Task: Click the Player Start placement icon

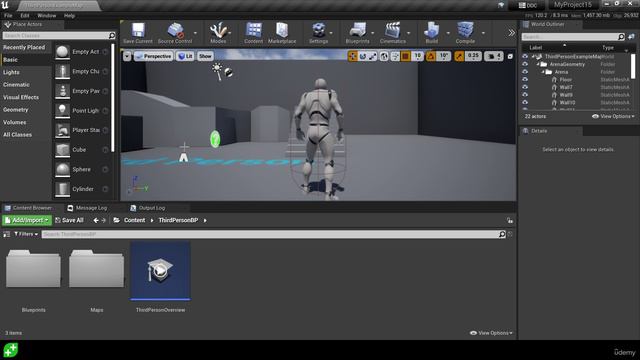Action: tap(62, 130)
